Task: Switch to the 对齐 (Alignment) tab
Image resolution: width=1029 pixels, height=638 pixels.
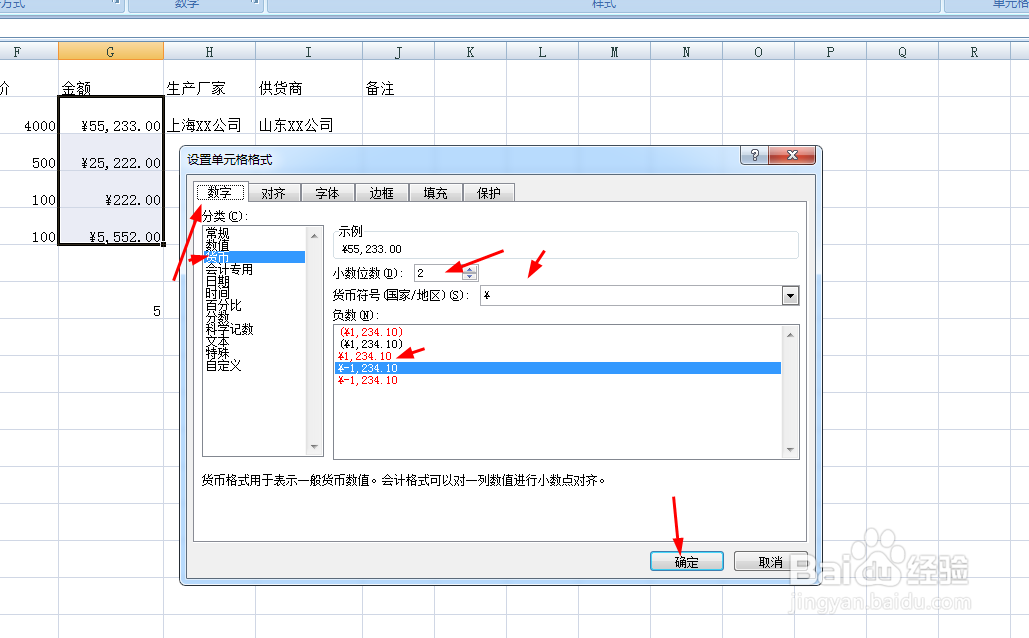Action: pos(274,193)
